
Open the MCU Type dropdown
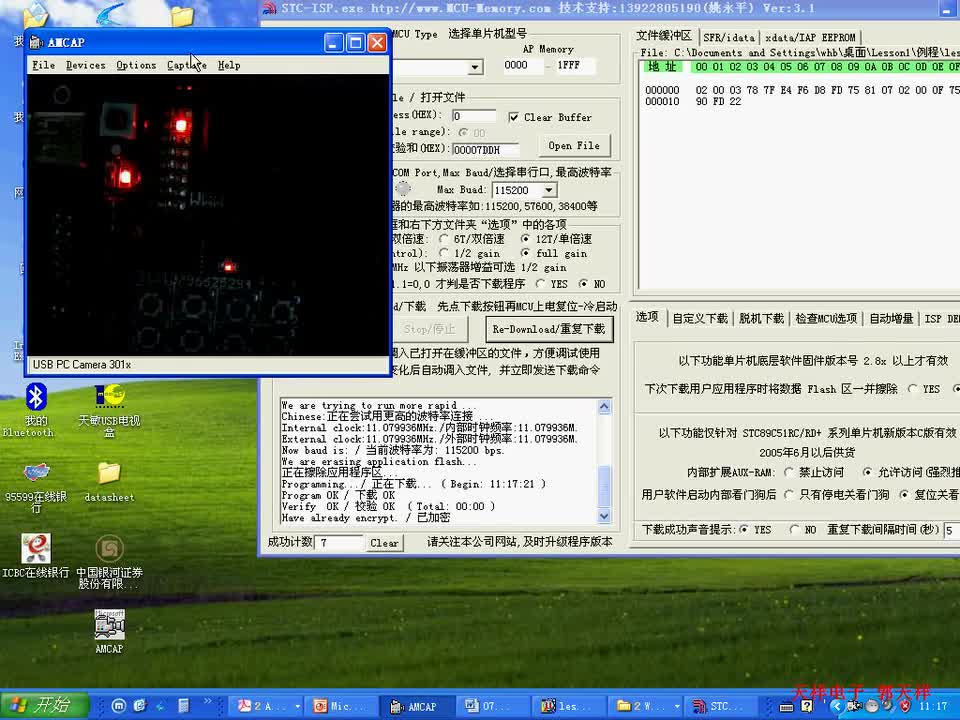coord(475,67)
